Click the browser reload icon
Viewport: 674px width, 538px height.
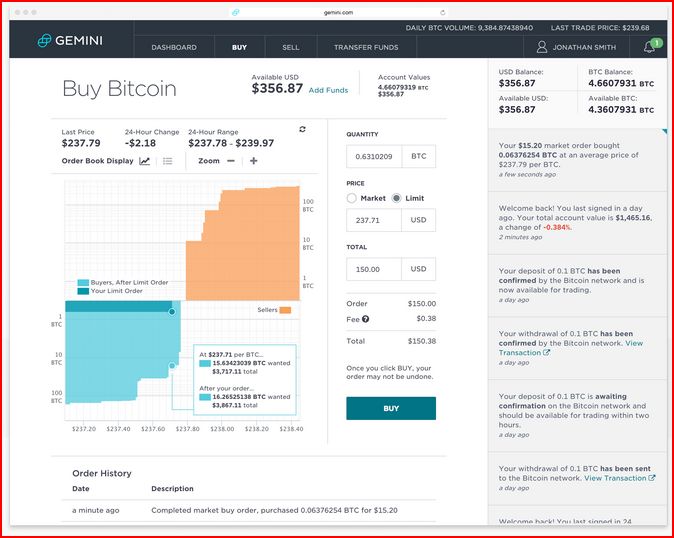pos(443,12)
